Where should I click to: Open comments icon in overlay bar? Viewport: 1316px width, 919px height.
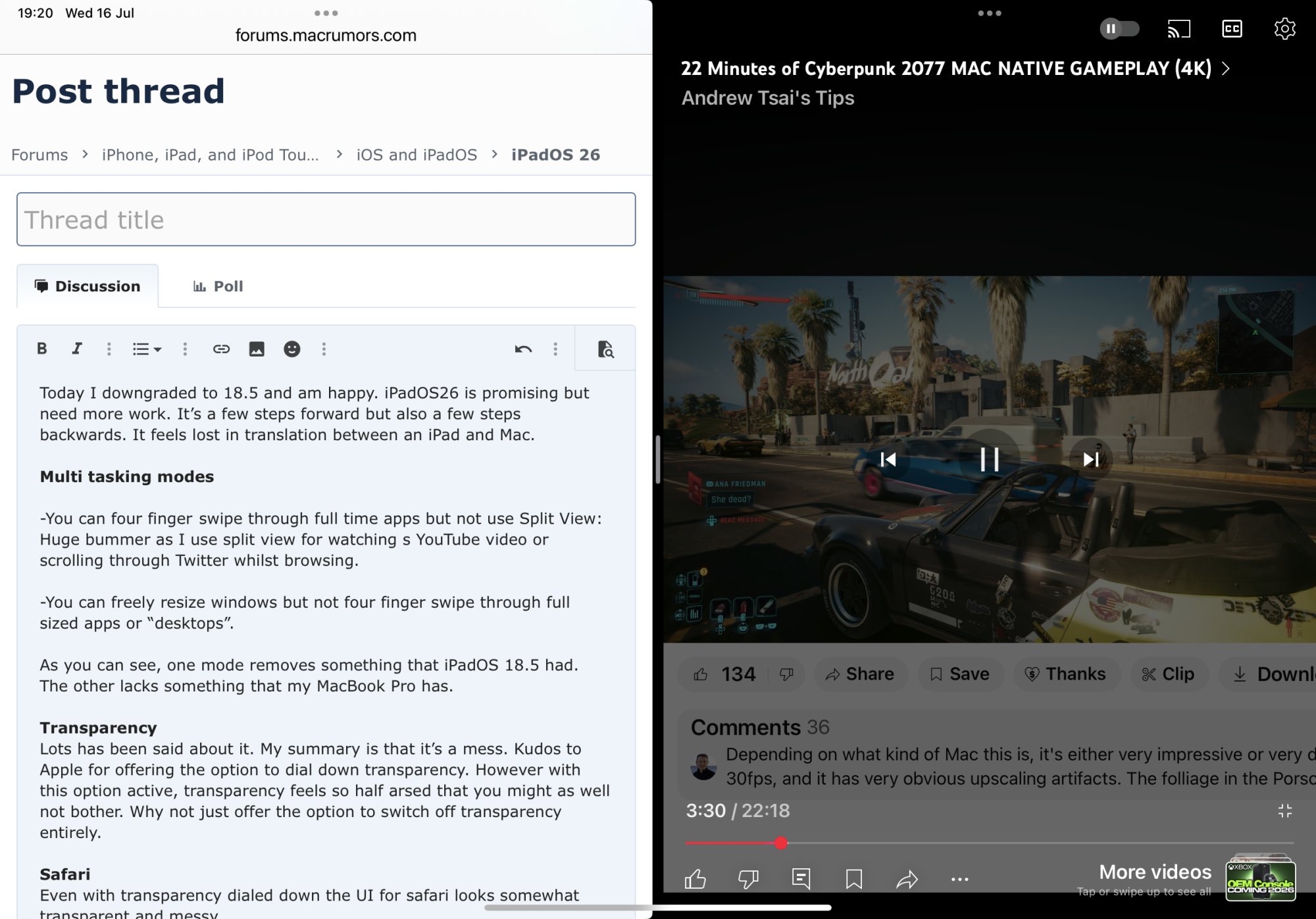801,879
